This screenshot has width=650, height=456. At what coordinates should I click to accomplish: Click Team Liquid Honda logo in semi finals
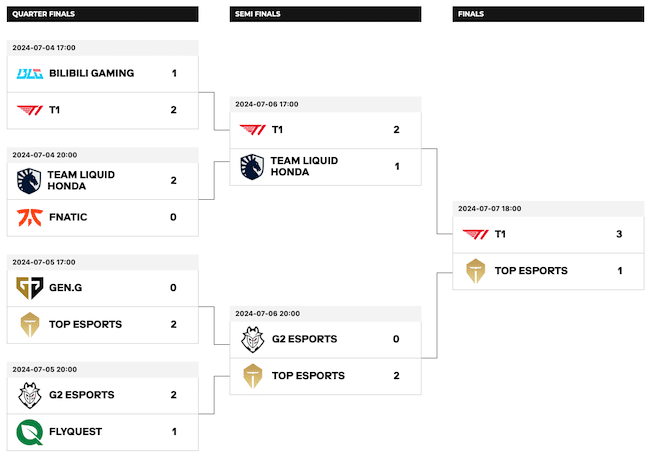pos(252,167)
